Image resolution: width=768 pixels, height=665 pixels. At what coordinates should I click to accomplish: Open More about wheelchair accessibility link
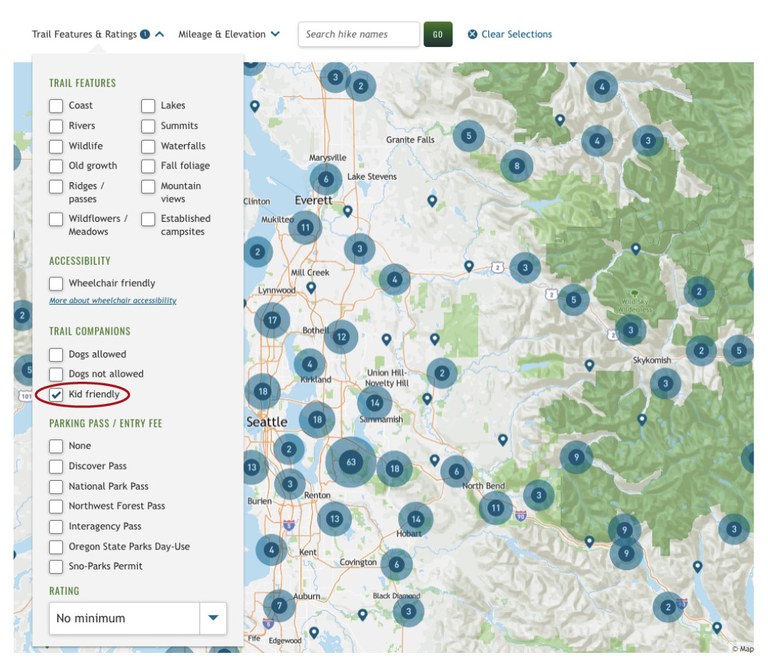[113, 301]
